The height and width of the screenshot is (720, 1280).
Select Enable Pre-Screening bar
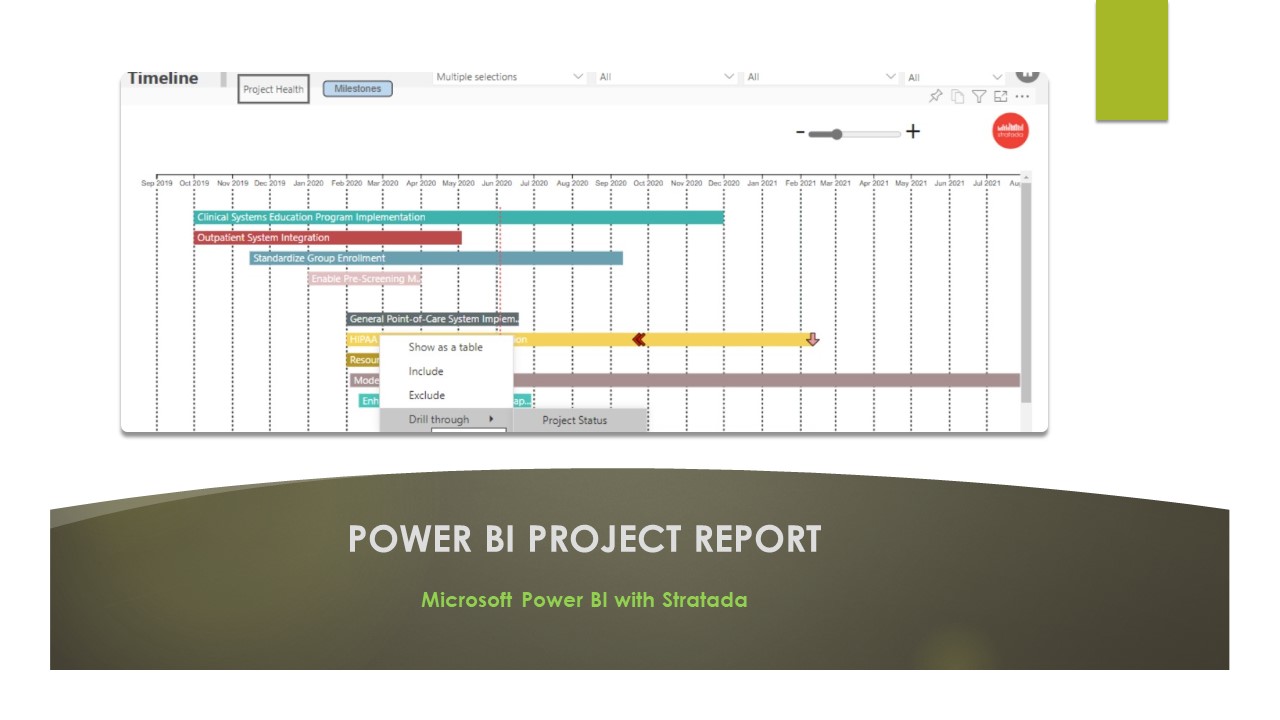(365, 279)
